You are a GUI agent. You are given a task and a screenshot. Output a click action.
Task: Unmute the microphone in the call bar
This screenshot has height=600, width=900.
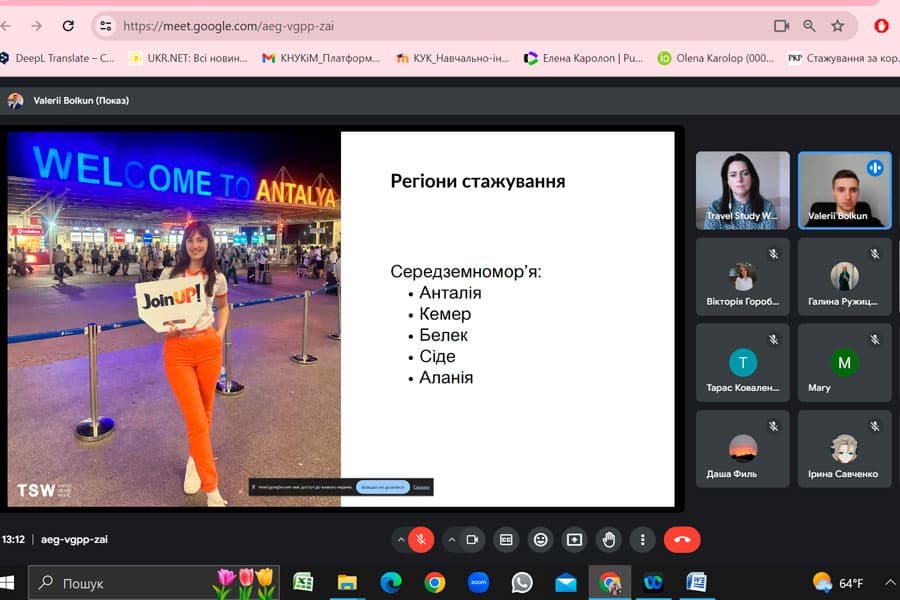click(421, 540)
